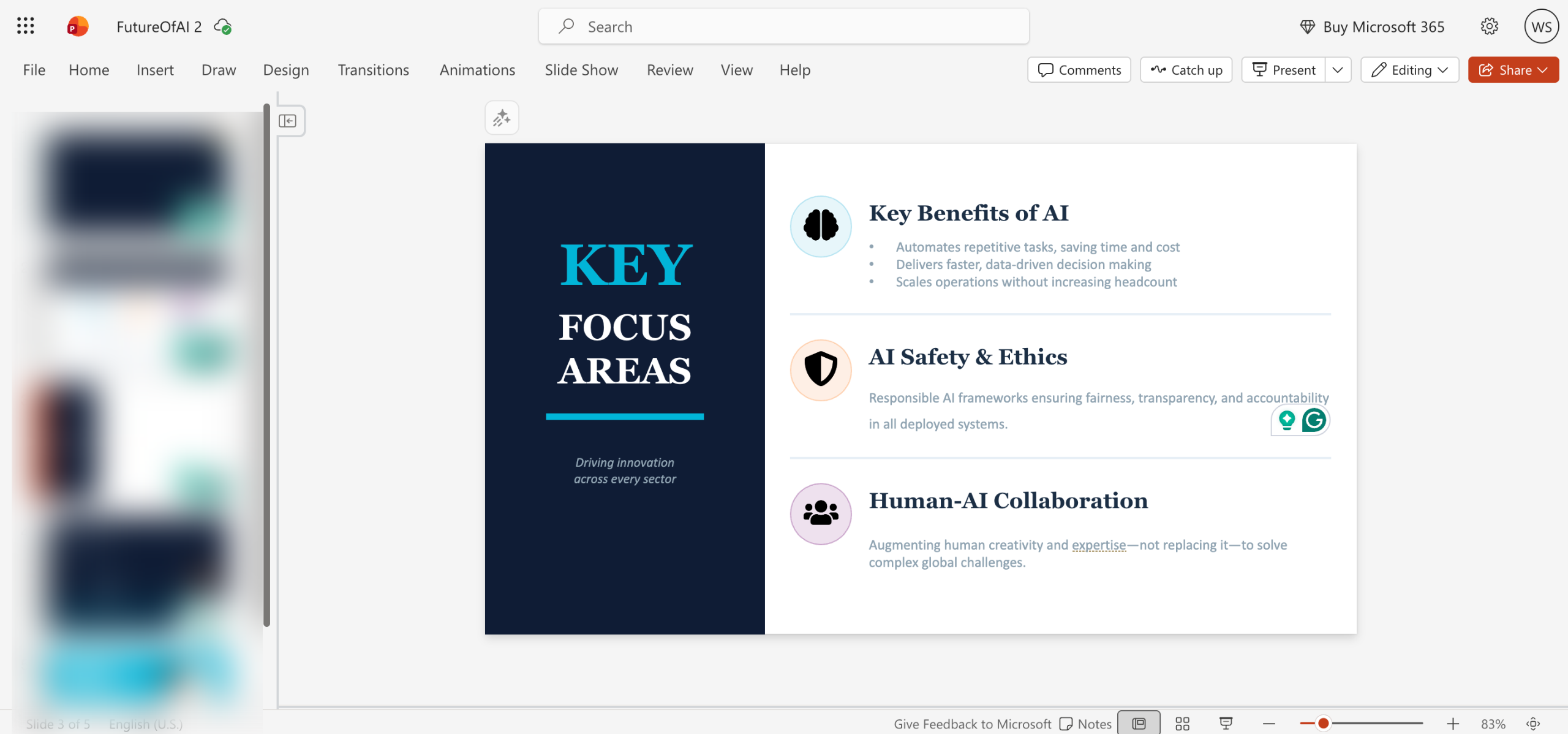Open the Editing mode dropdown

tap(1409, 70)
